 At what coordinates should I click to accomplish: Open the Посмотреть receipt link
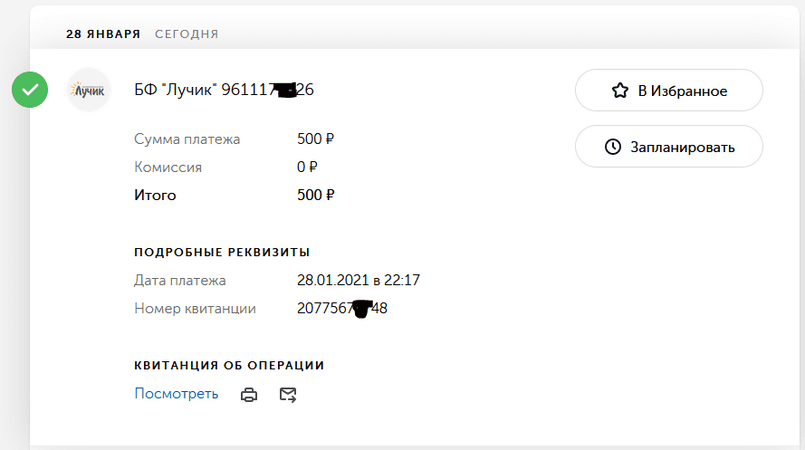click(x=176, y=394)
